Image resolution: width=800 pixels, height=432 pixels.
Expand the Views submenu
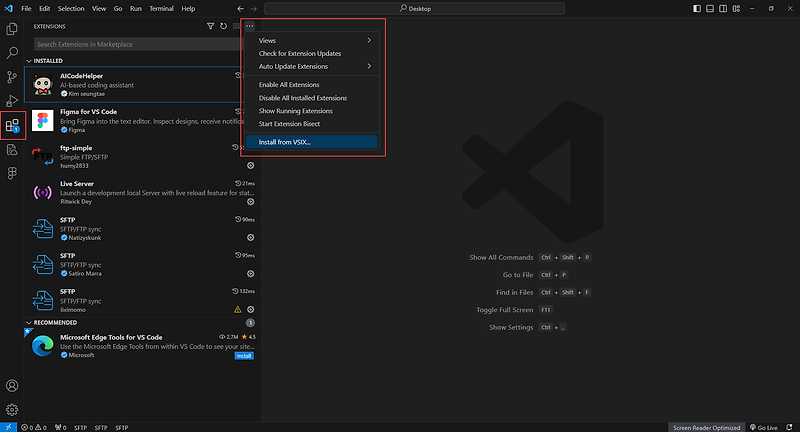pyautogui.click(x=312, y=40)
